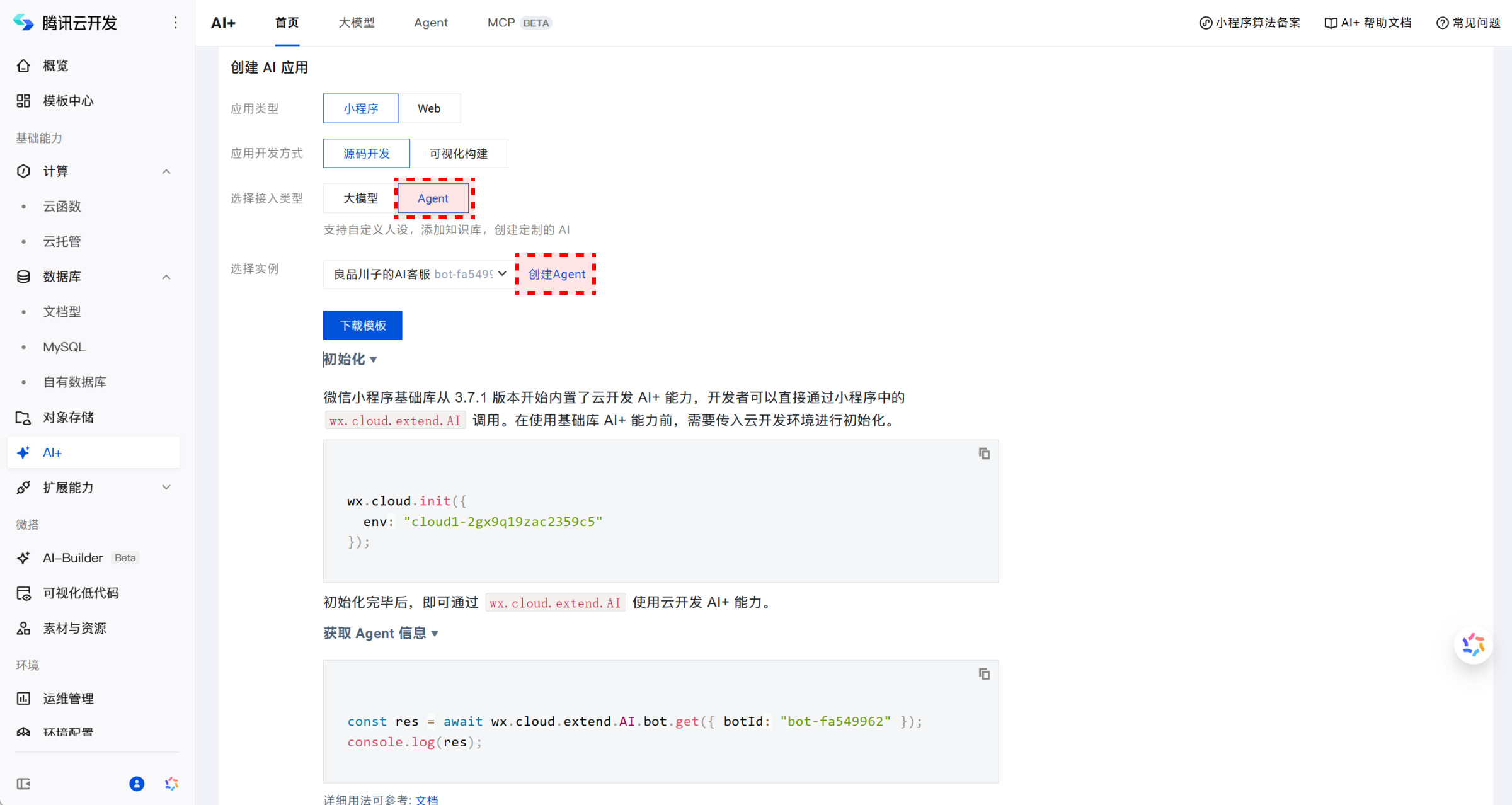Select Web application type
This screenshot has height=805, width=1512.
(x=429, y=108)
